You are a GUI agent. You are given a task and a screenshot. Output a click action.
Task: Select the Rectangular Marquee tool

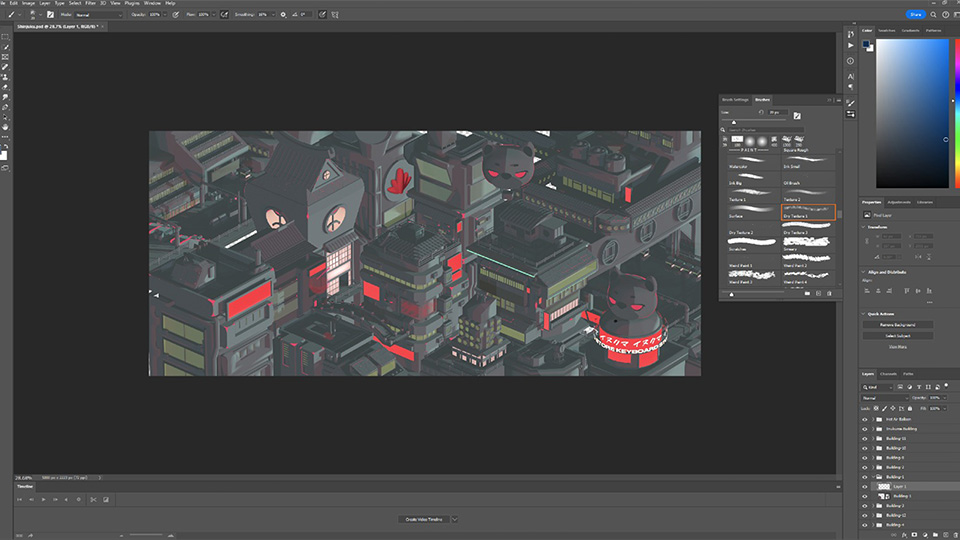pyautogui.click(x=5, y=37)
